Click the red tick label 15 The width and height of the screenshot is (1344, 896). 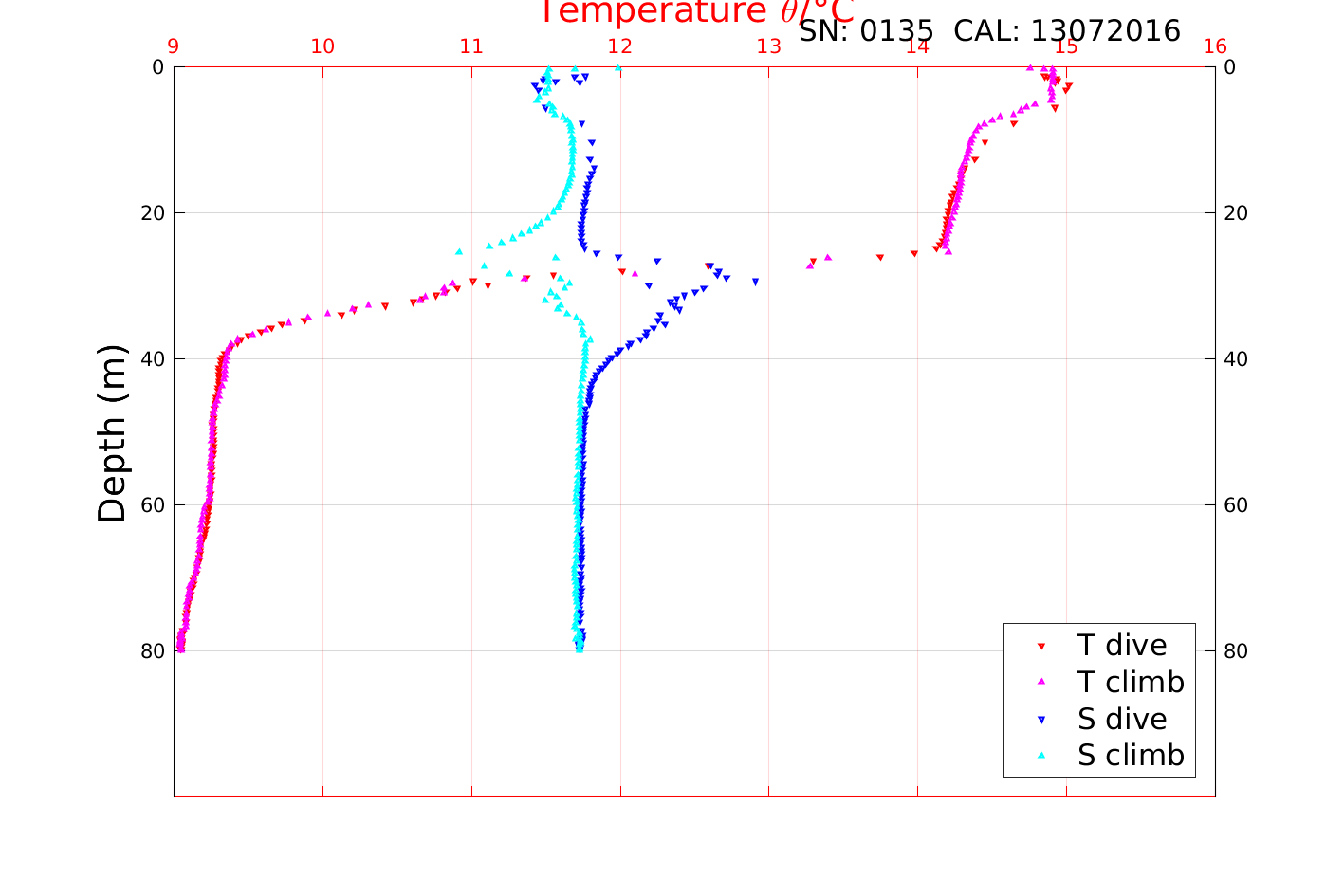click(x=1066, y=46)
